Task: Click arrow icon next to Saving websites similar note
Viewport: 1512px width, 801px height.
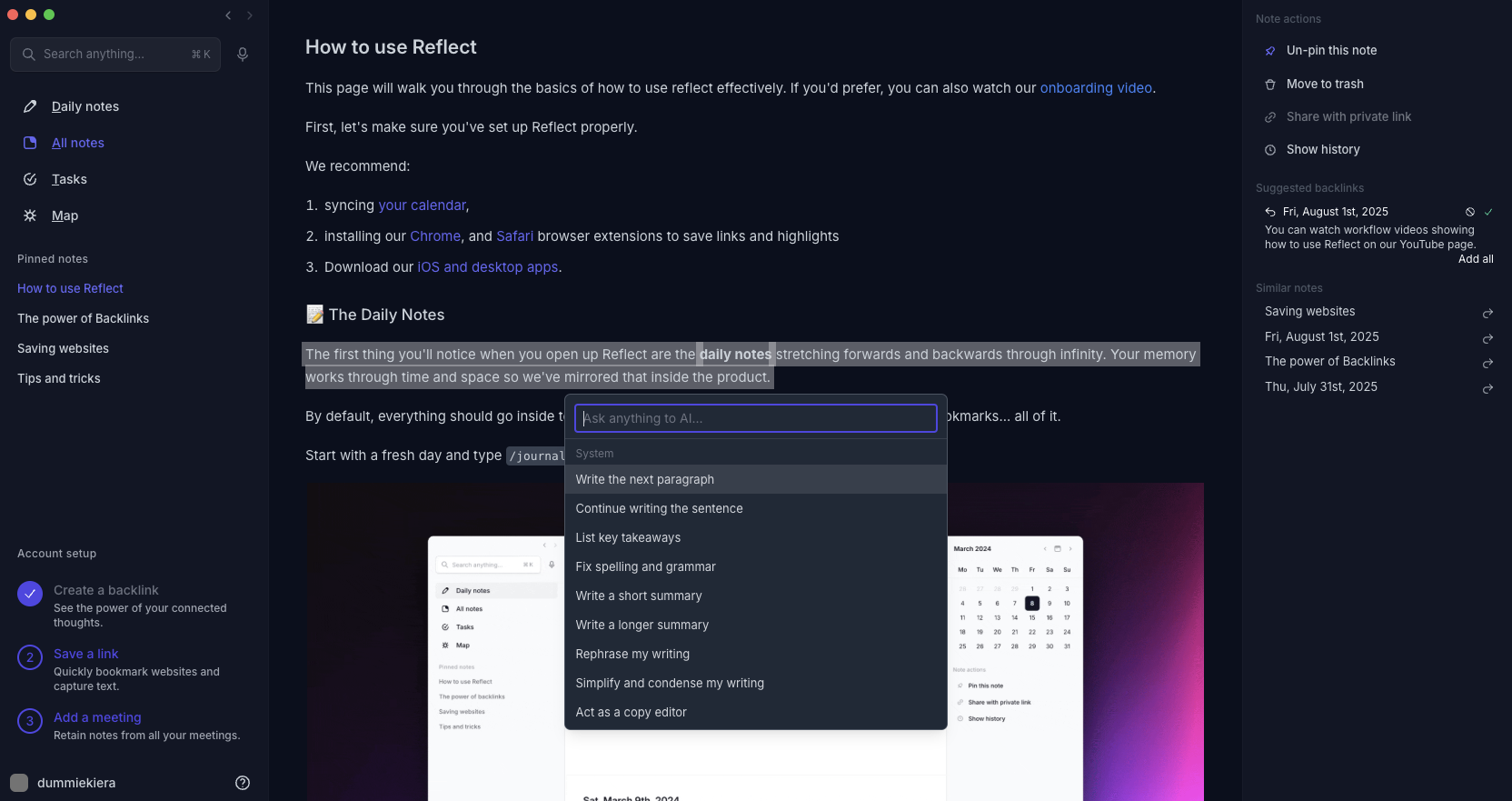Action: click(1487, 313)
